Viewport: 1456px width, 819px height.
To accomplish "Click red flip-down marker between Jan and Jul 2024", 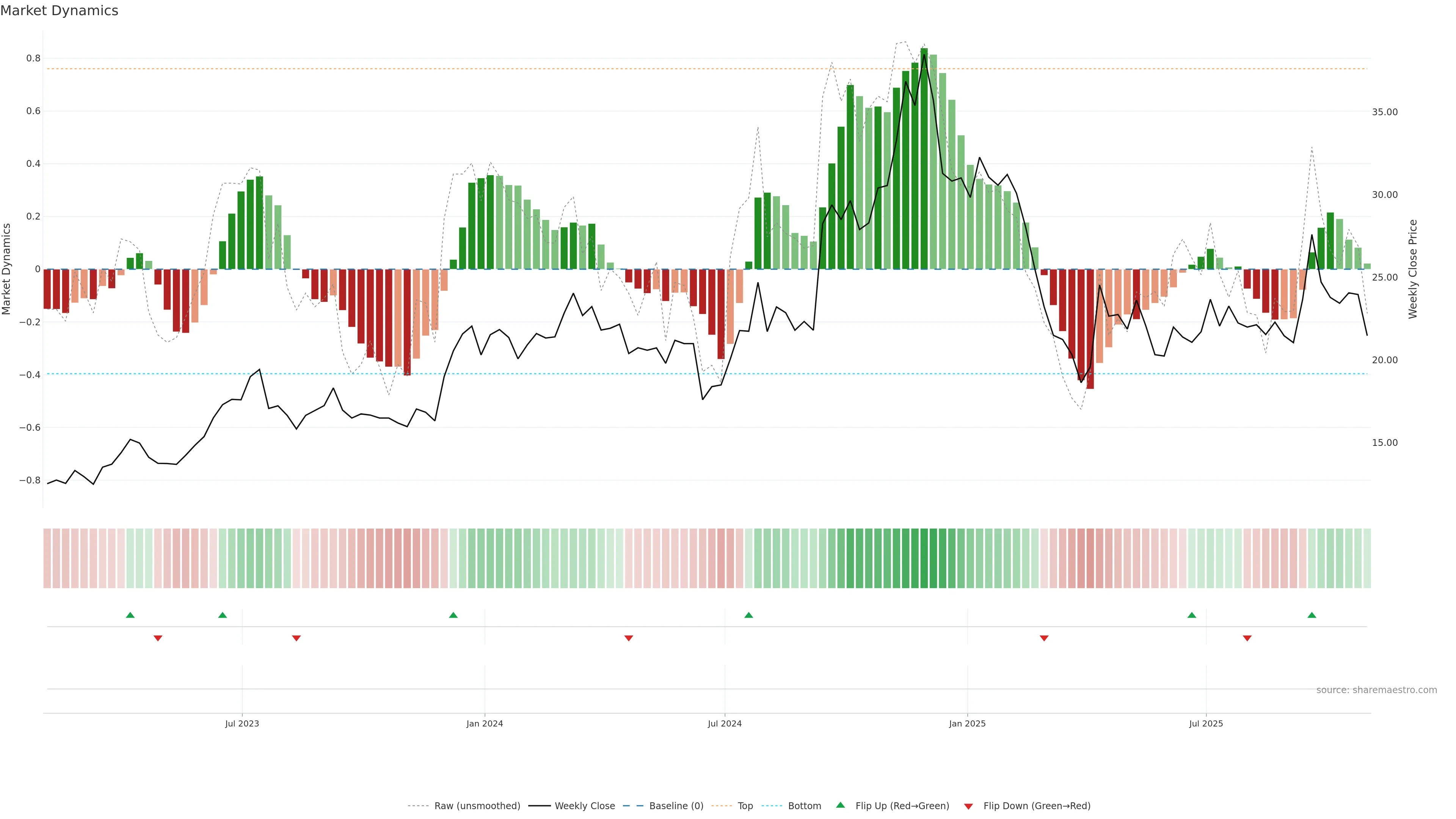I will pyautogui.click(x=629, y=638).
